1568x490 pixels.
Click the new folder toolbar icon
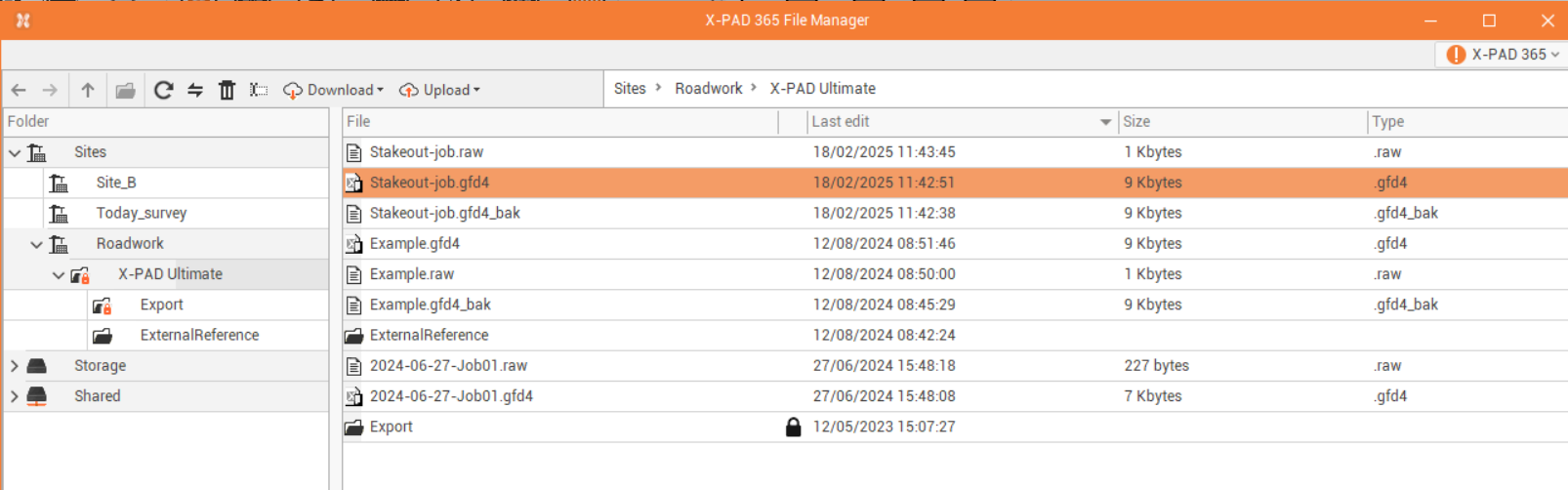125,90
